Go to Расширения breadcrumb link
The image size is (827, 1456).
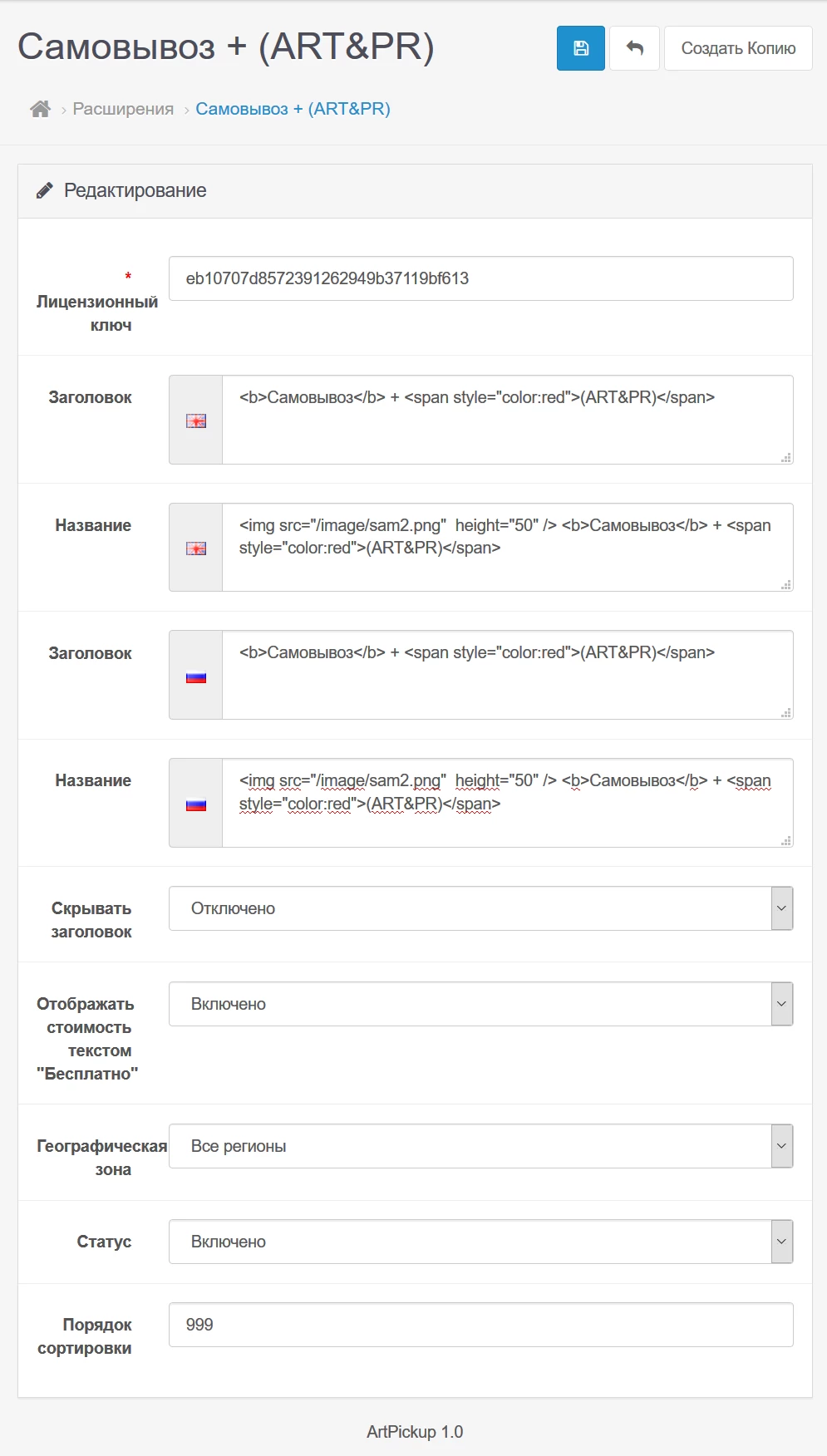(123, 109)
